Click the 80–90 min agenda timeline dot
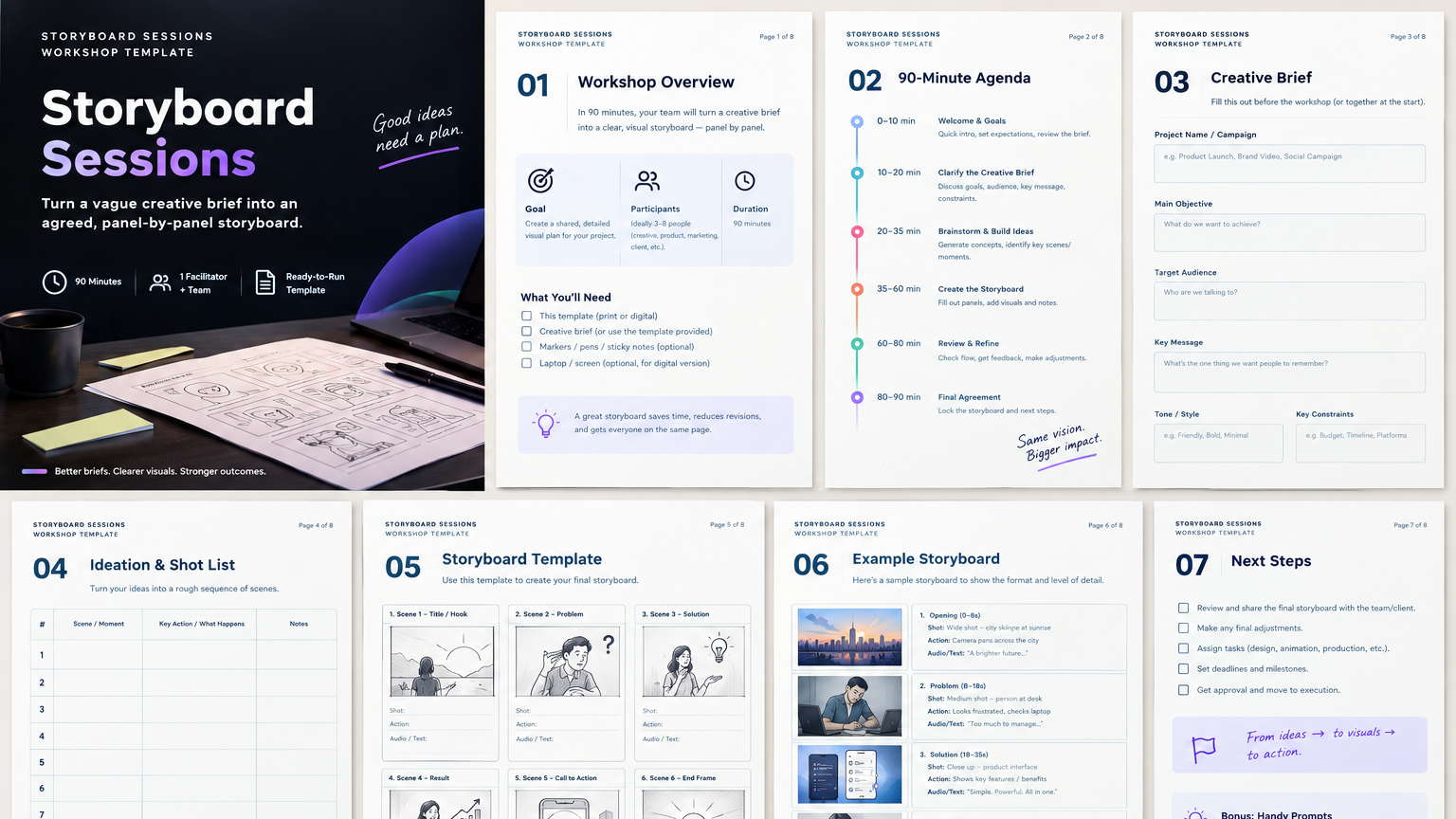1456x819 pixels. click(857, 397)
